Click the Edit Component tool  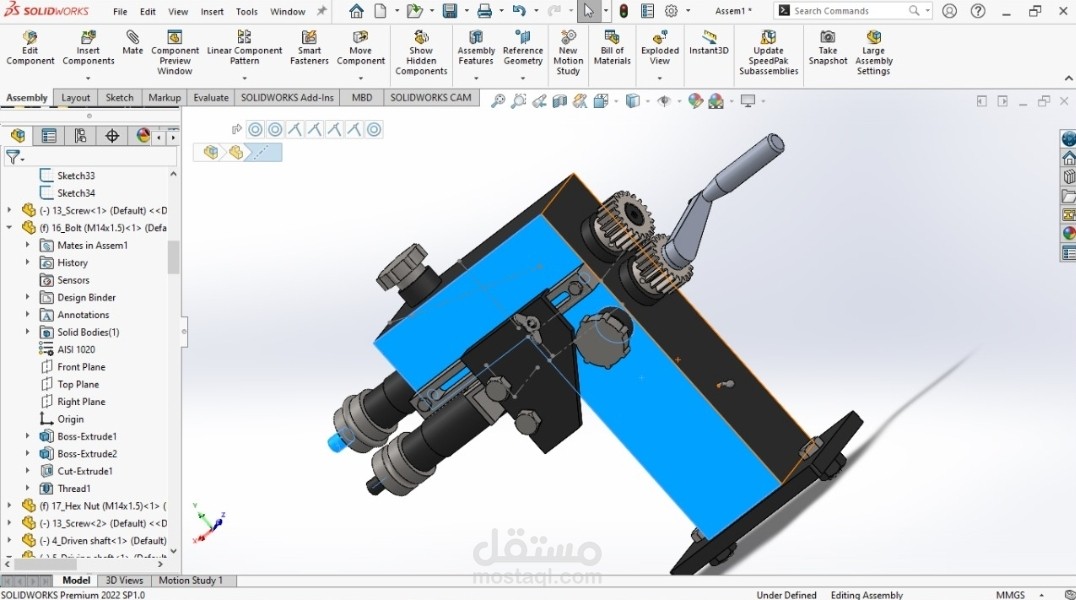coord(30,48)
